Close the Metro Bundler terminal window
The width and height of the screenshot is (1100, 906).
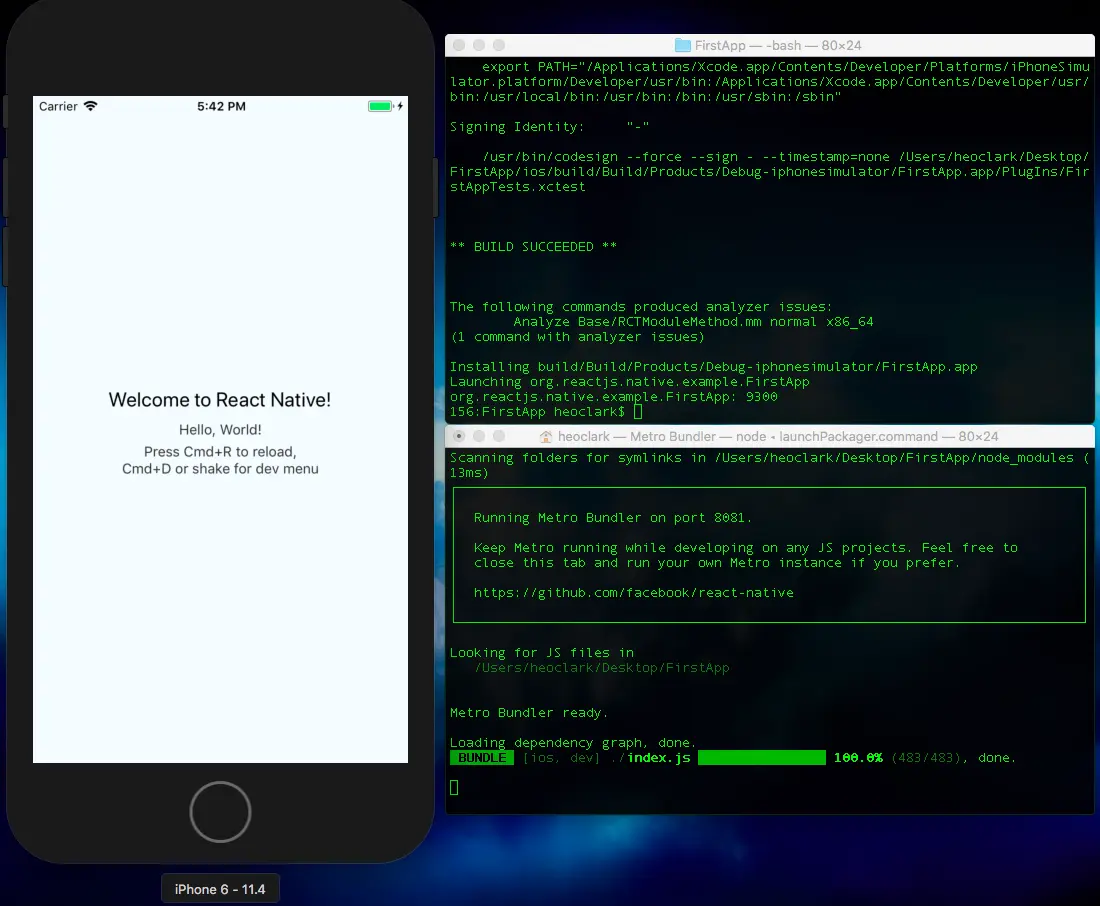tap(459, 436)
